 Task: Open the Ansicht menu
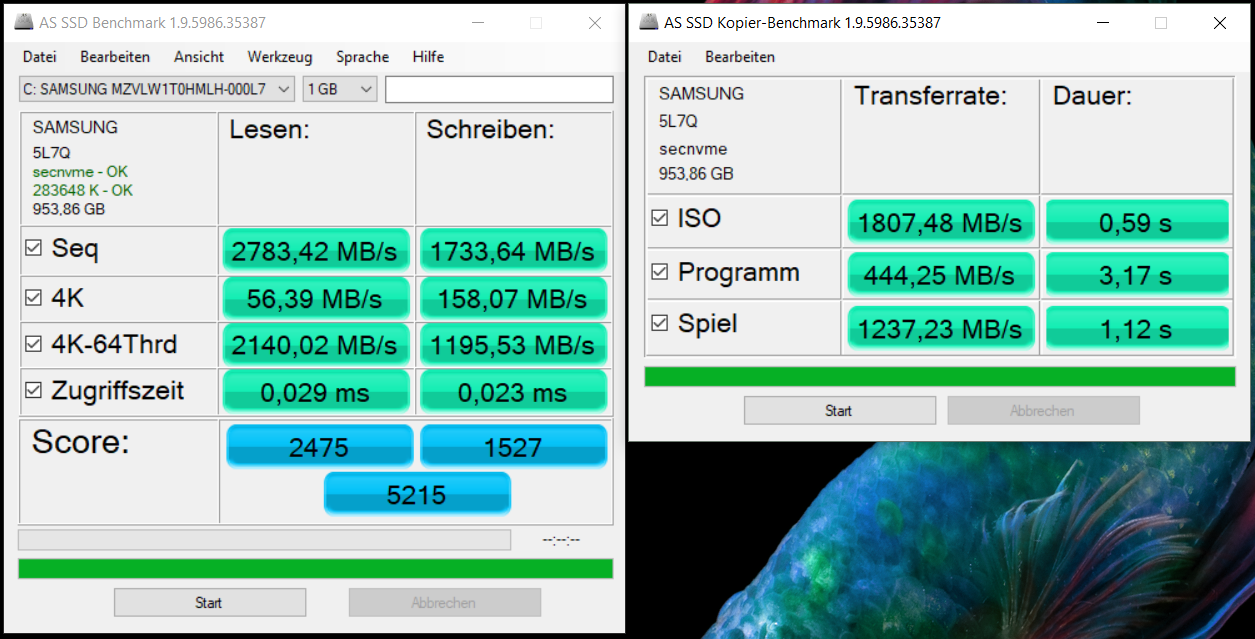click(199, 57)
